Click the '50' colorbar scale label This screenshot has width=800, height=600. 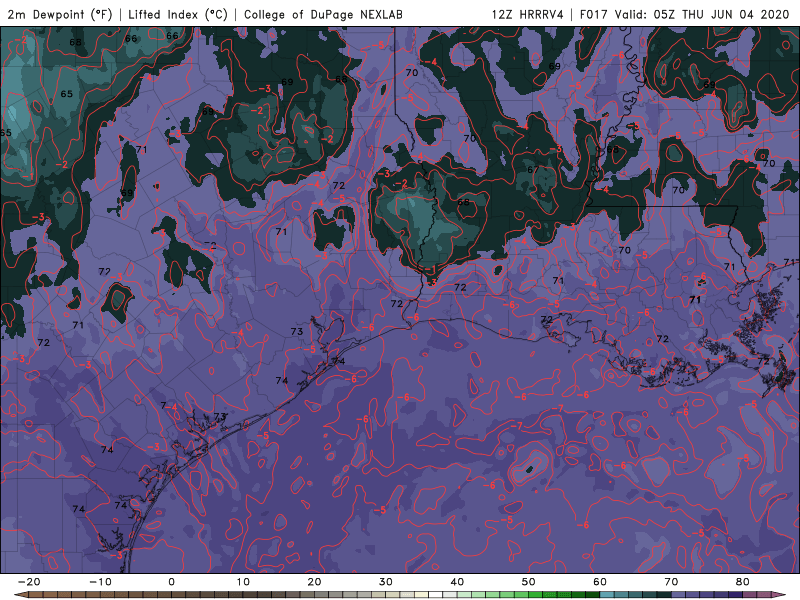[x=529, y=582]
